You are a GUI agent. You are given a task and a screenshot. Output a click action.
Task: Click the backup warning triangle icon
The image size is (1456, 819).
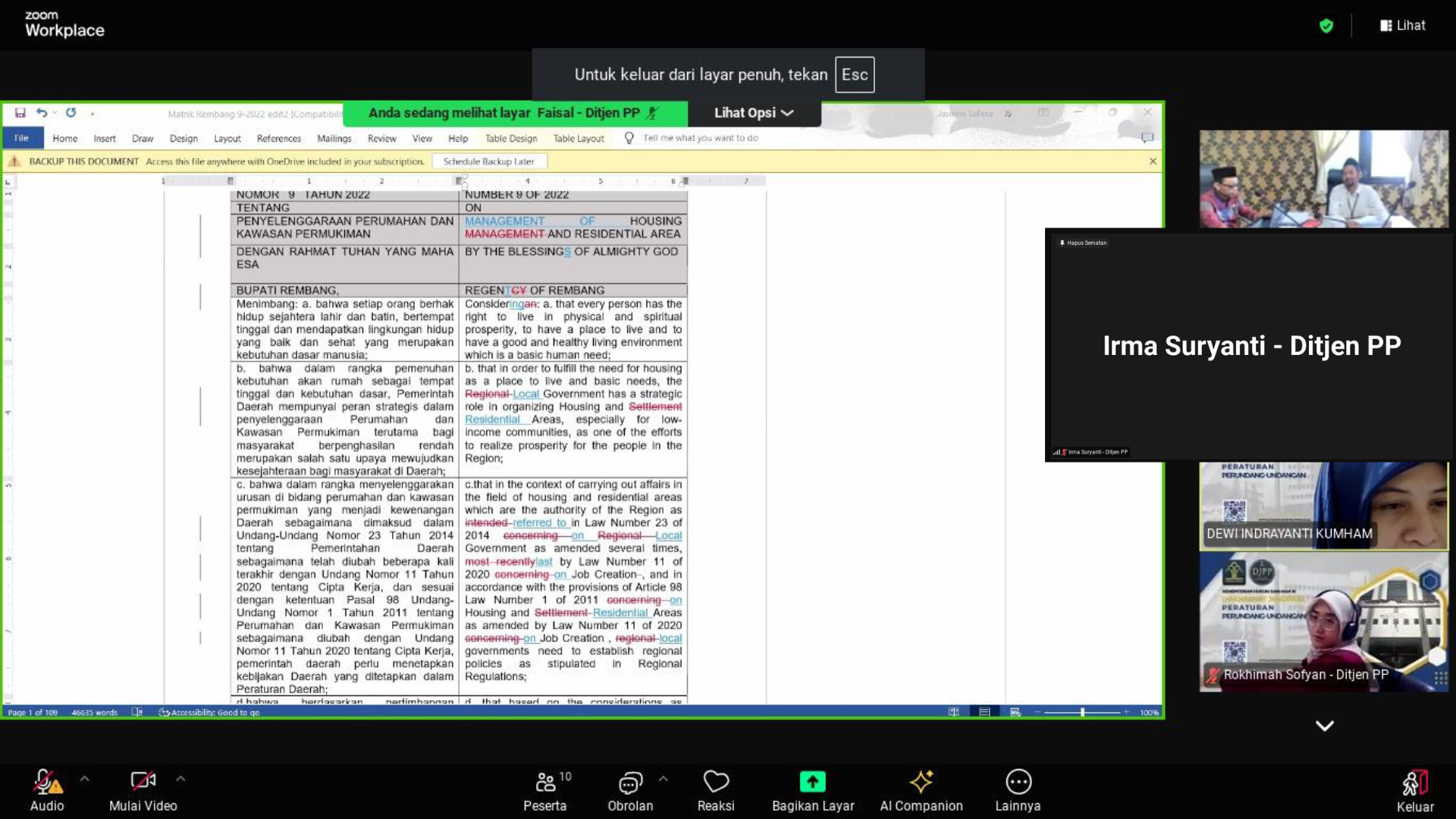[x=14, y=162]
